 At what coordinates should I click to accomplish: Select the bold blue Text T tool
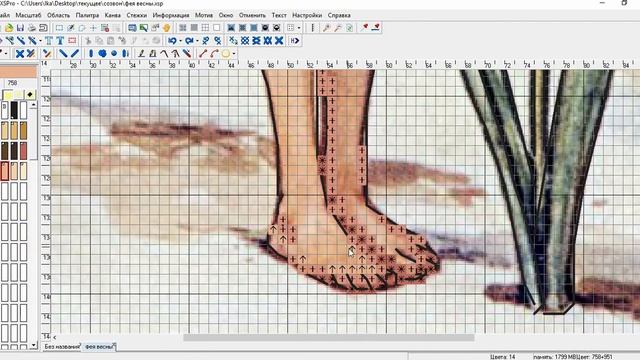tap(60, 40)
